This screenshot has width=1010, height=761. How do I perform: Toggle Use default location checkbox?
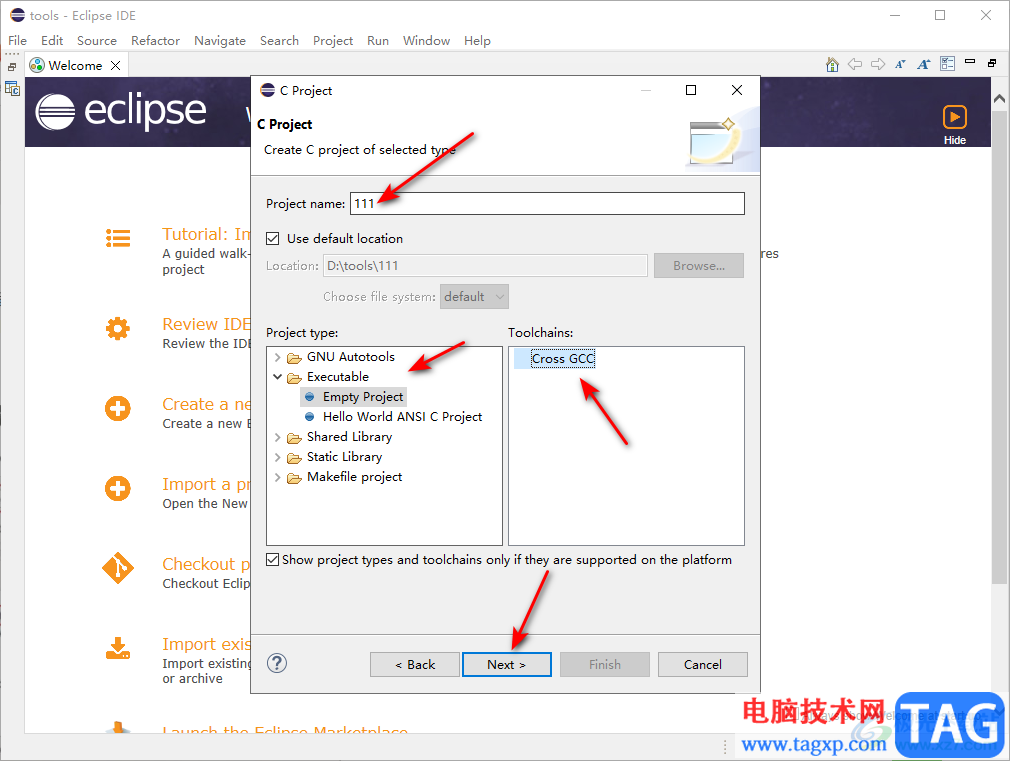coord(273,239)
